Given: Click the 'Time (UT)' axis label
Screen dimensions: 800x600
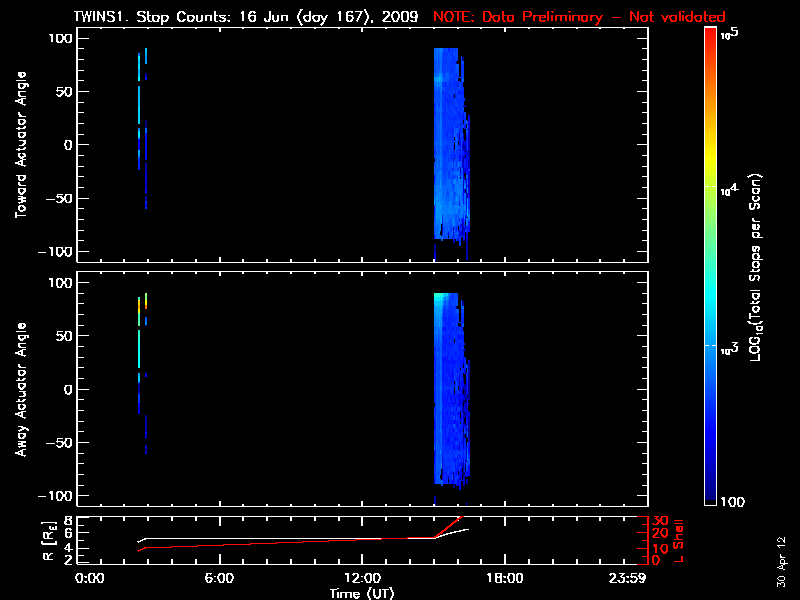Looking at the screenshot, I should click(364, 593).
